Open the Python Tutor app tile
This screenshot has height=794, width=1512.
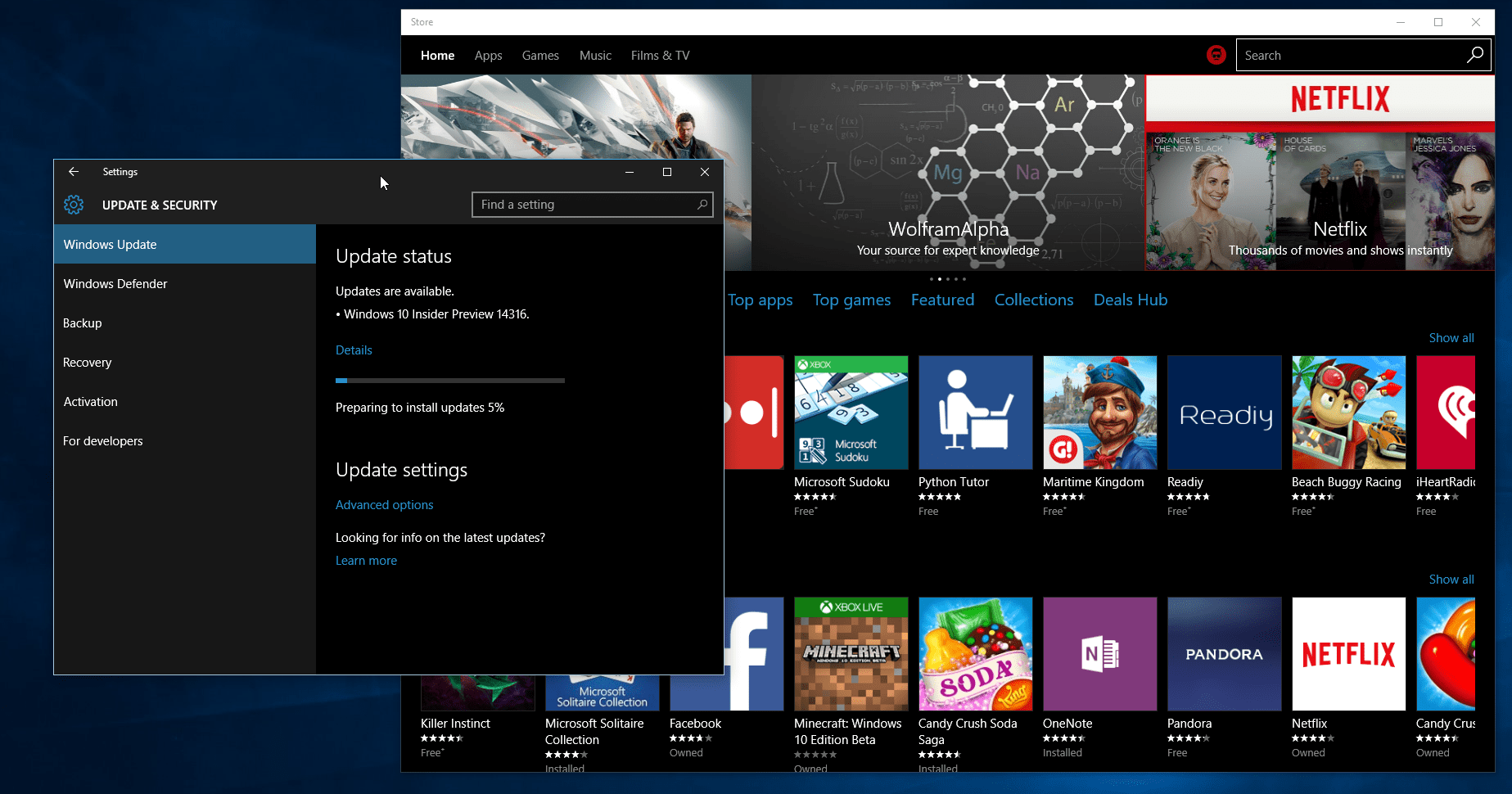975,412
